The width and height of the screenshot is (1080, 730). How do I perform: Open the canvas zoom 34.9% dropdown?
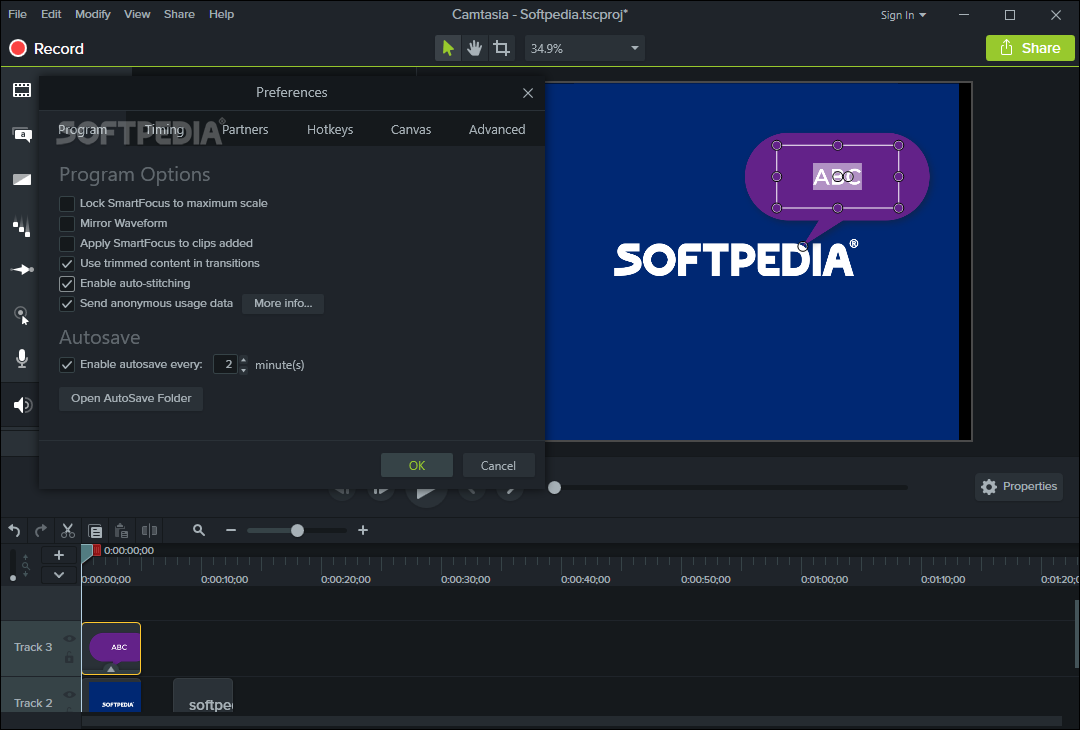585,48
